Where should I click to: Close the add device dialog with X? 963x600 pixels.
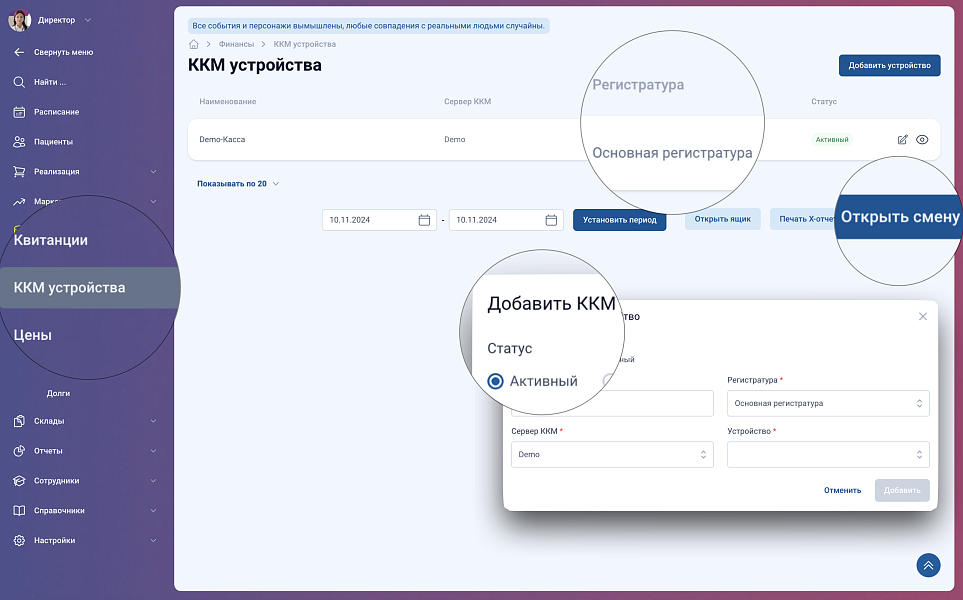[x=922, y=316]
